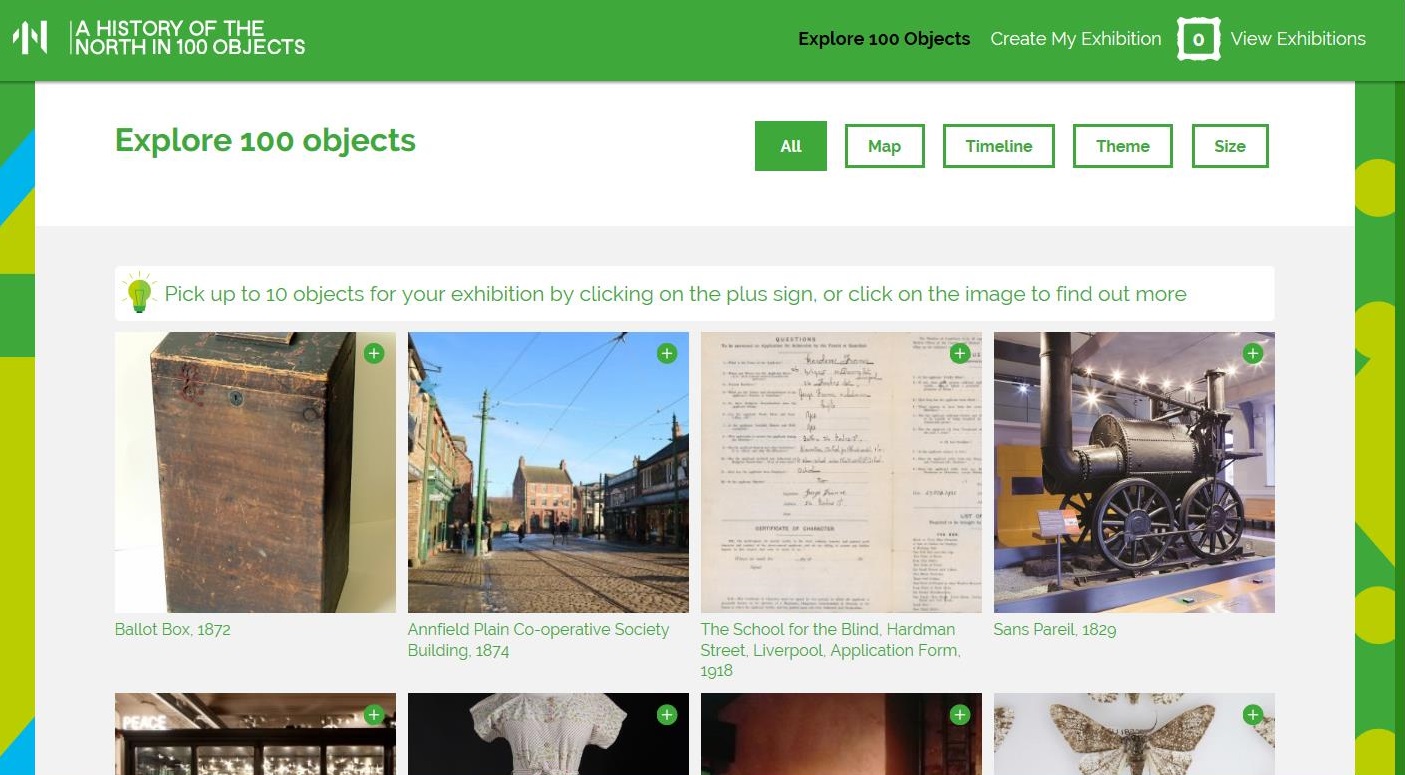The width and height of the screenshot is (1405, 775).
Task: Open the moth specimen thumbnail
Action: pos(1134,734)
